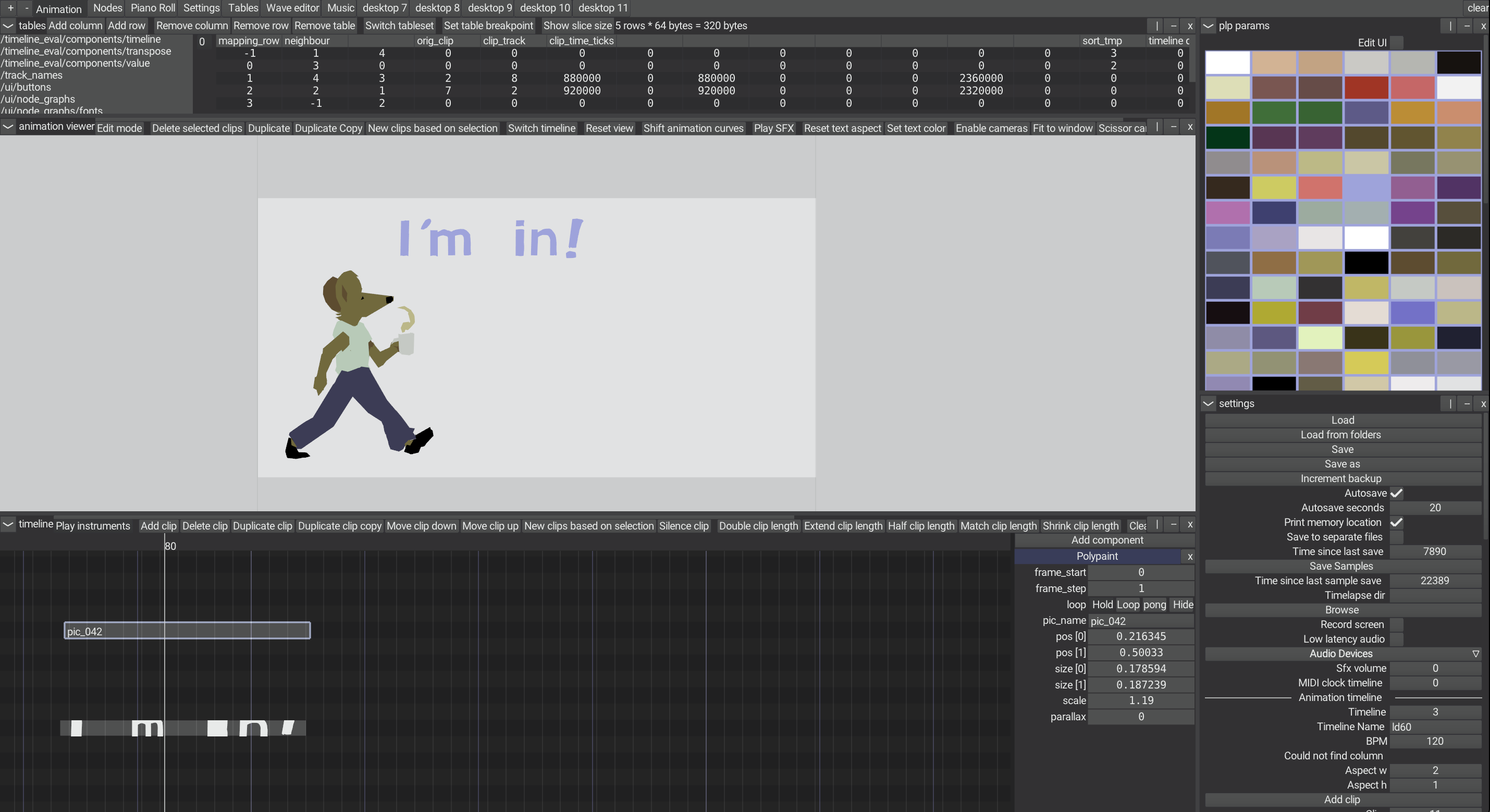
Task: Click the clear button at top right
Action: pos(1478,8)
